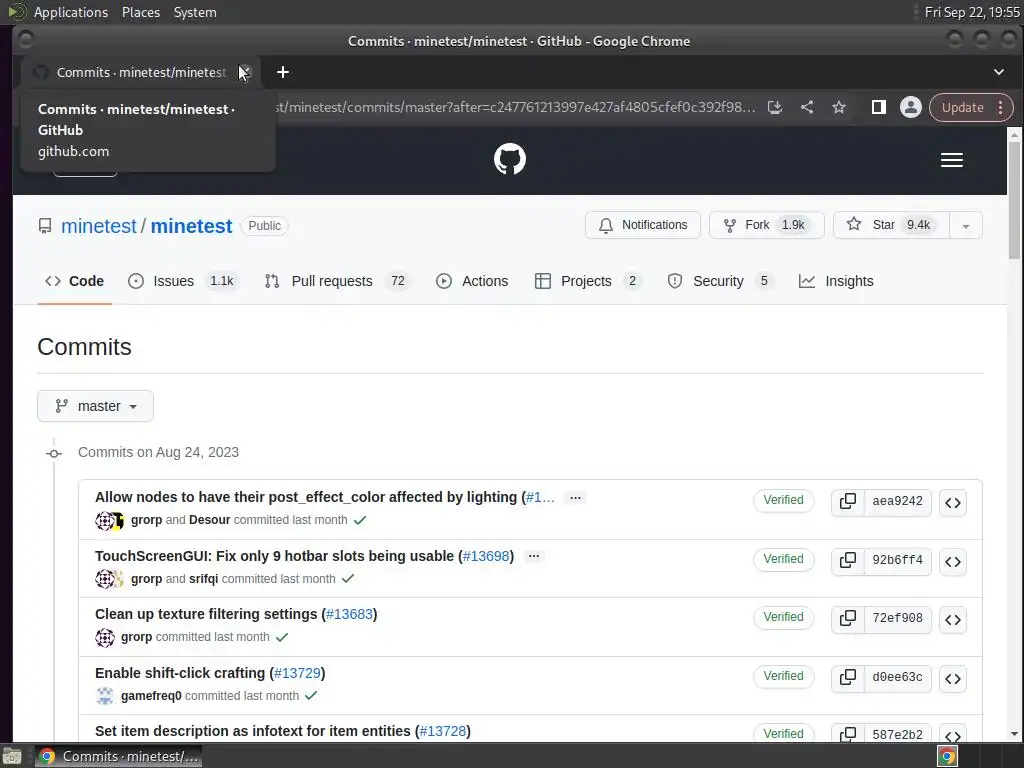Image resolution: width=1024 pixels, height=768 pixels.
Task: Close the Commits minetest browser tab
Action: pyautogui.click(x=244, y=72)
